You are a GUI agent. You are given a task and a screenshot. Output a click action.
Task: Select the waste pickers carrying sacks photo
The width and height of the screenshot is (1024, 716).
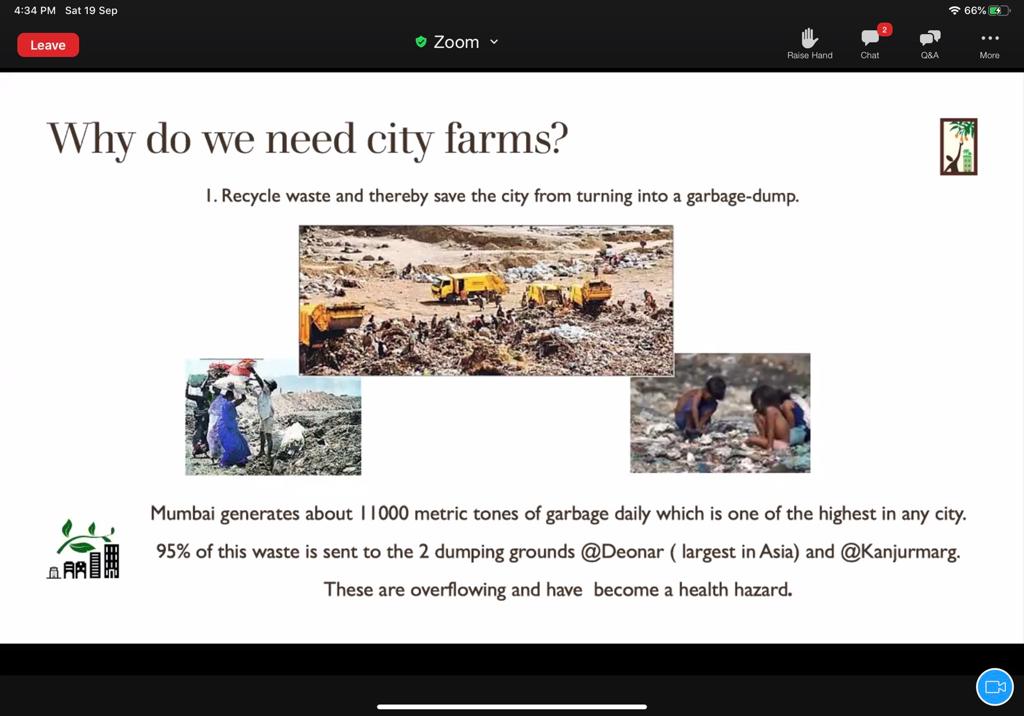273,417
